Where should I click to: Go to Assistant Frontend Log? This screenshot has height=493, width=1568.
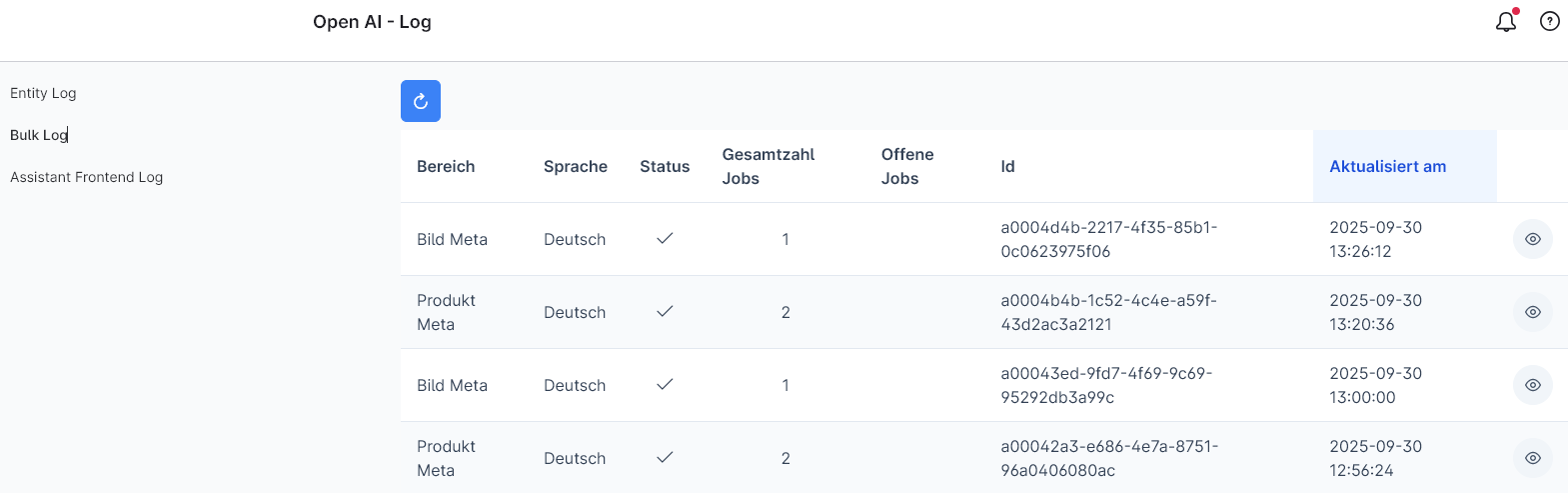86,177
